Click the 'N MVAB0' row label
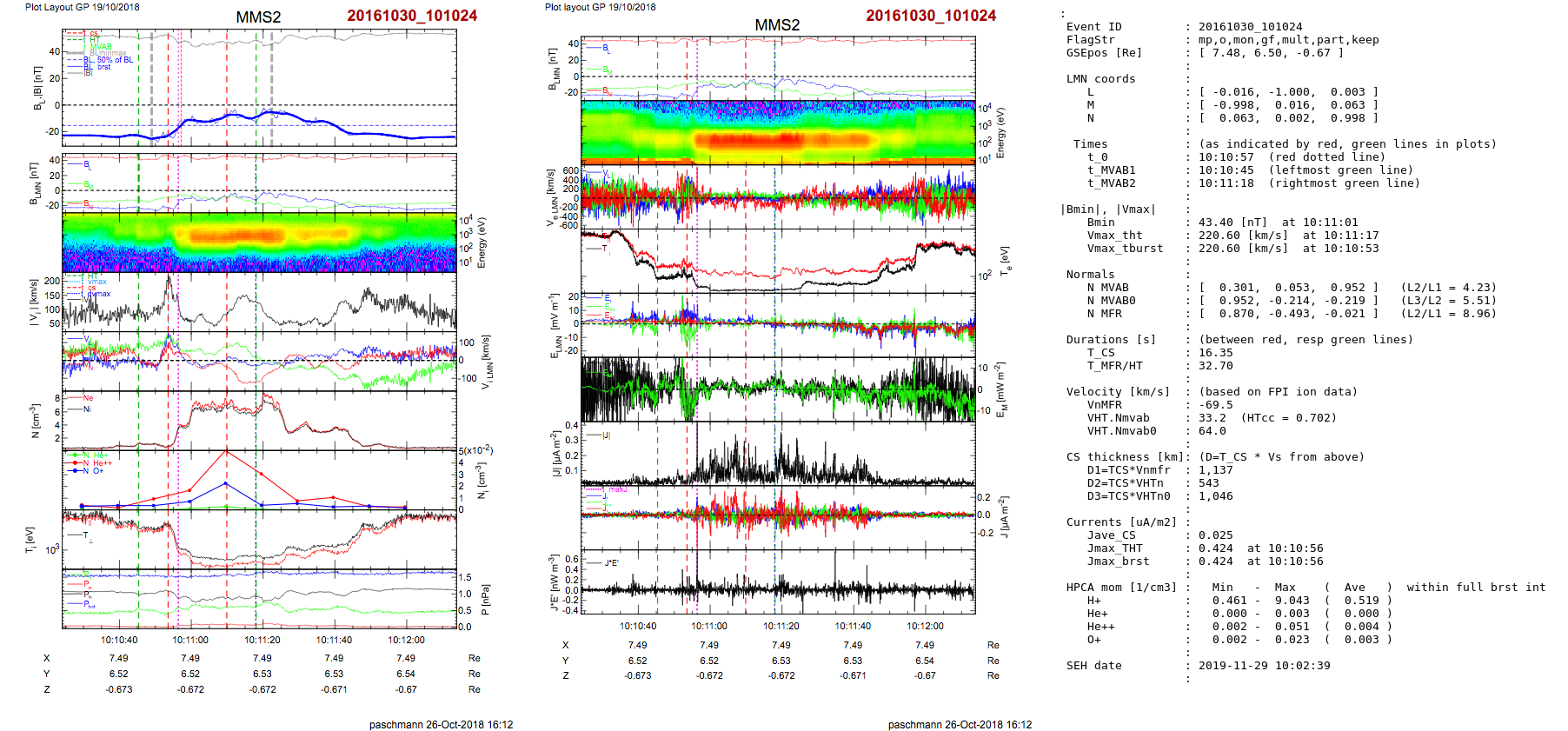 (1111, 301)
